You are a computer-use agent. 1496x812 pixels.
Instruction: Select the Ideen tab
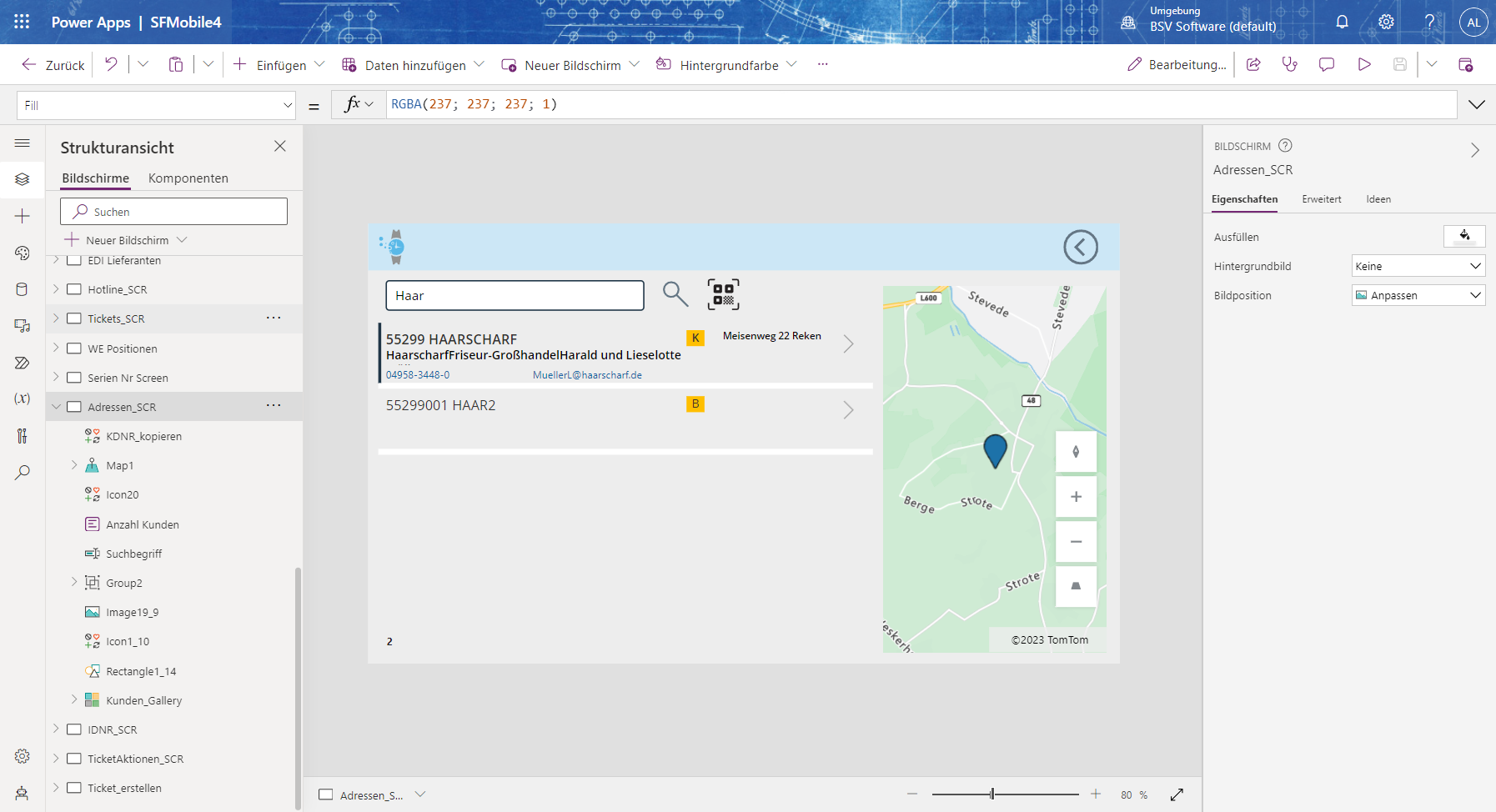coord(1378,199)
